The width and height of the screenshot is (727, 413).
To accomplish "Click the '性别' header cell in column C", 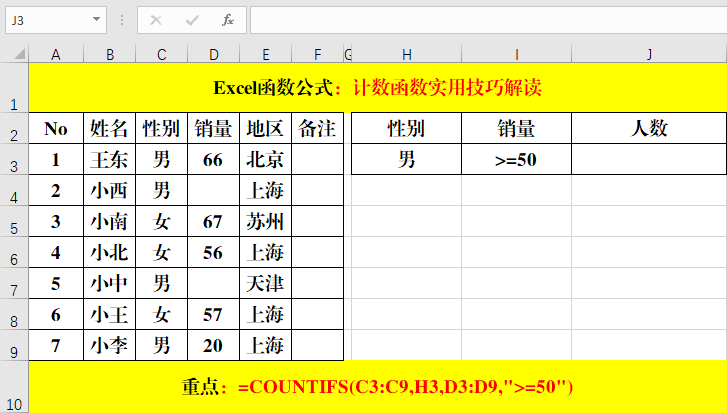I will 161,128.
